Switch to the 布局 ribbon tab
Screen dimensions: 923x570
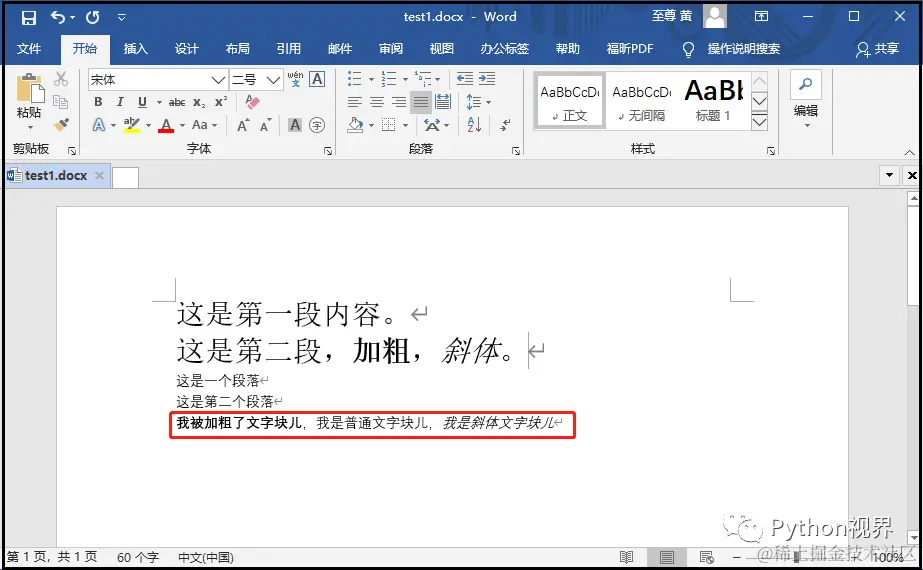coord(238,48)
